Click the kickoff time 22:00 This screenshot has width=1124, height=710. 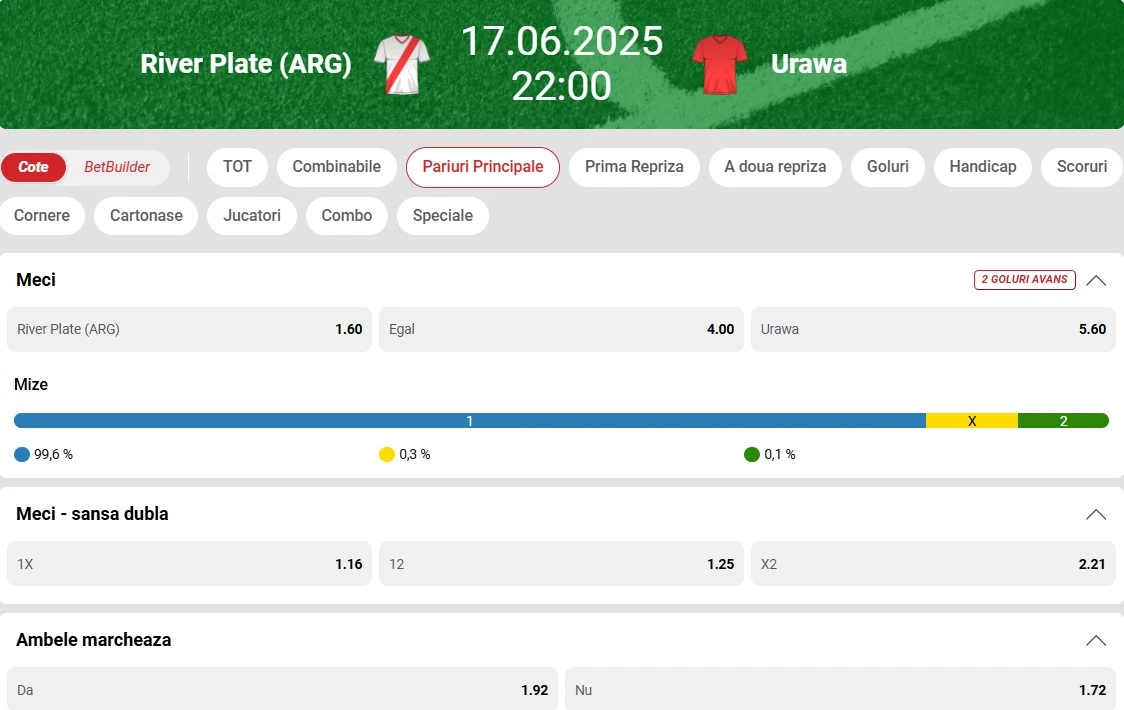pos(561,86)
